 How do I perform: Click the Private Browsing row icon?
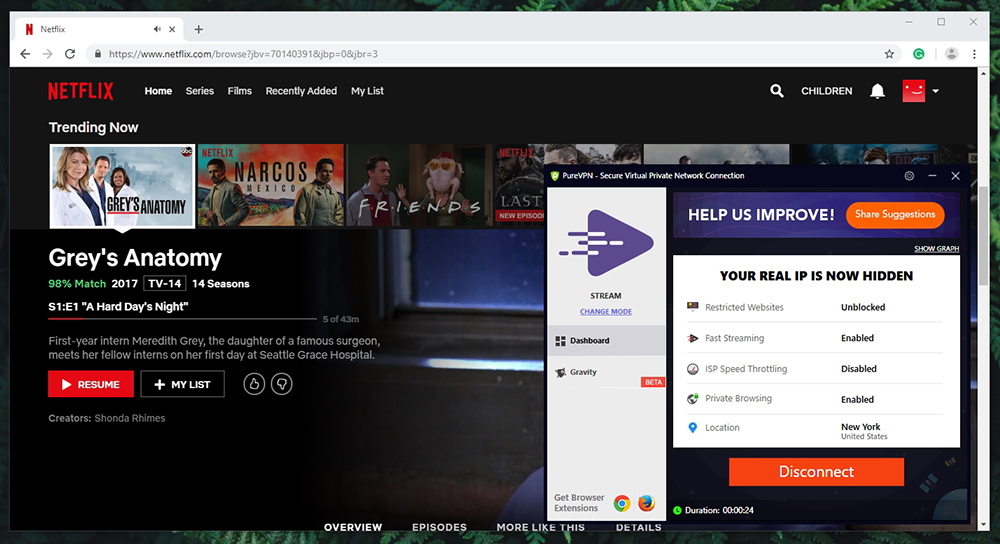click(693, 399)
